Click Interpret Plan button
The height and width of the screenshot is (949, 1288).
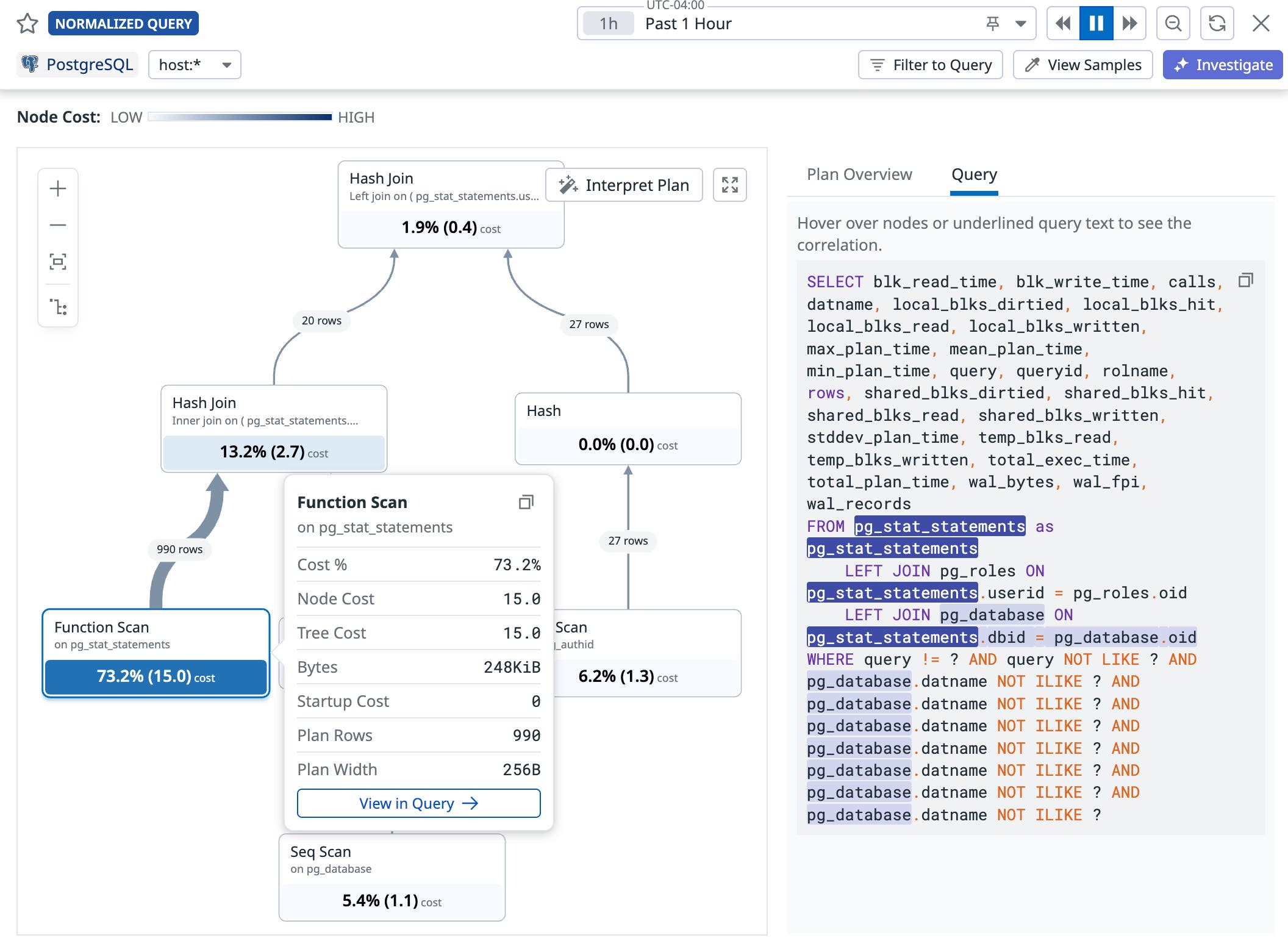pyautogui.click(x=624, y=185)
